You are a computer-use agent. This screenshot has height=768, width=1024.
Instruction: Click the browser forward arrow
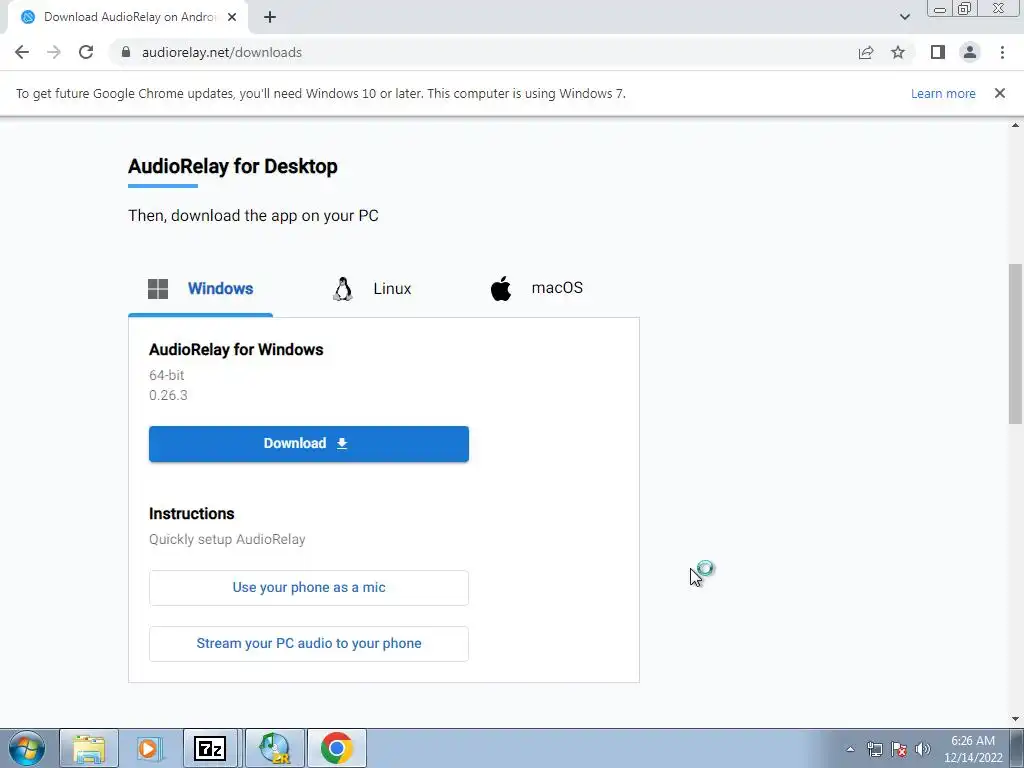tap(54, 52)
